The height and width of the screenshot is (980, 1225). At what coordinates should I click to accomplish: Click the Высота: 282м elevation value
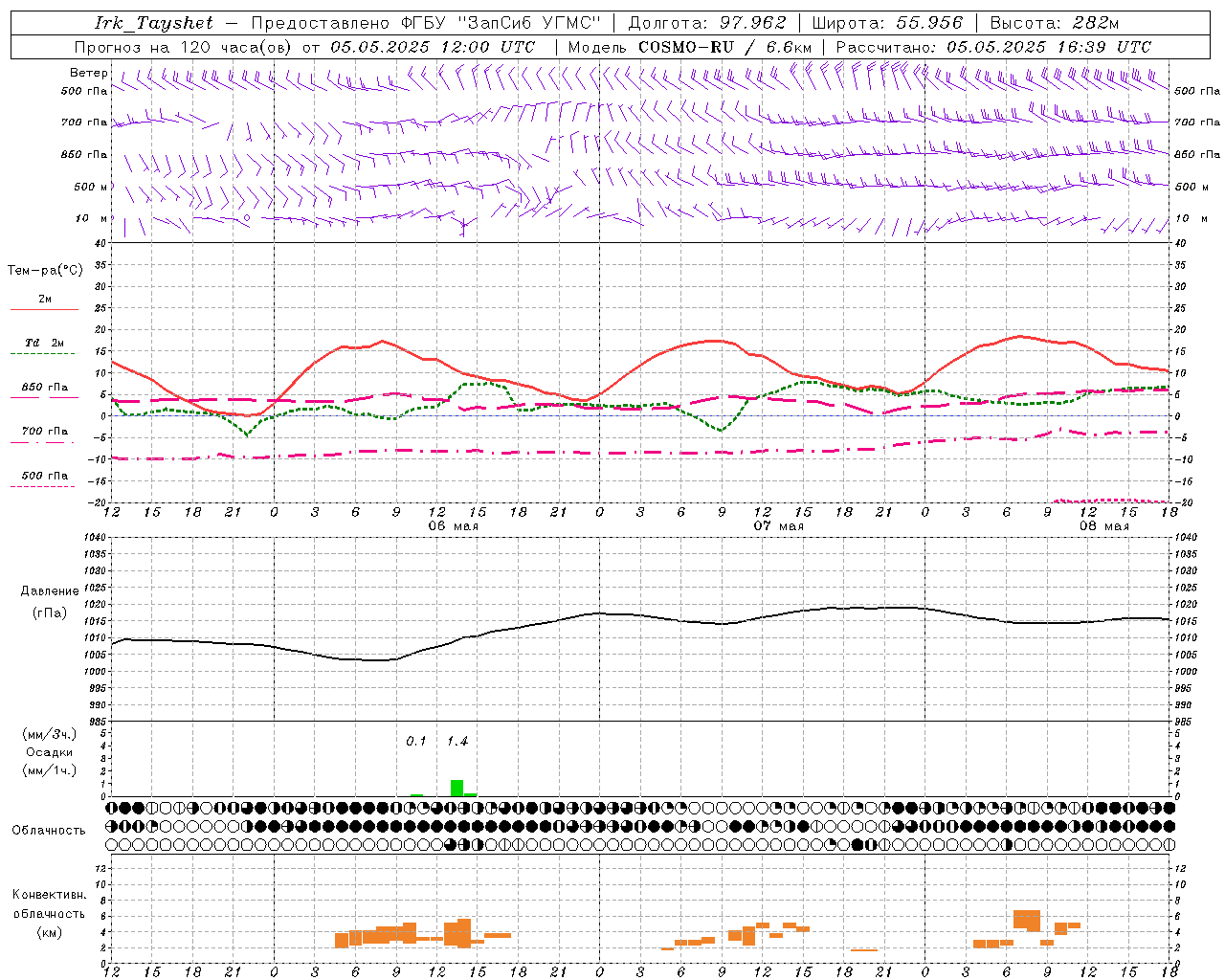point(1054,23)
